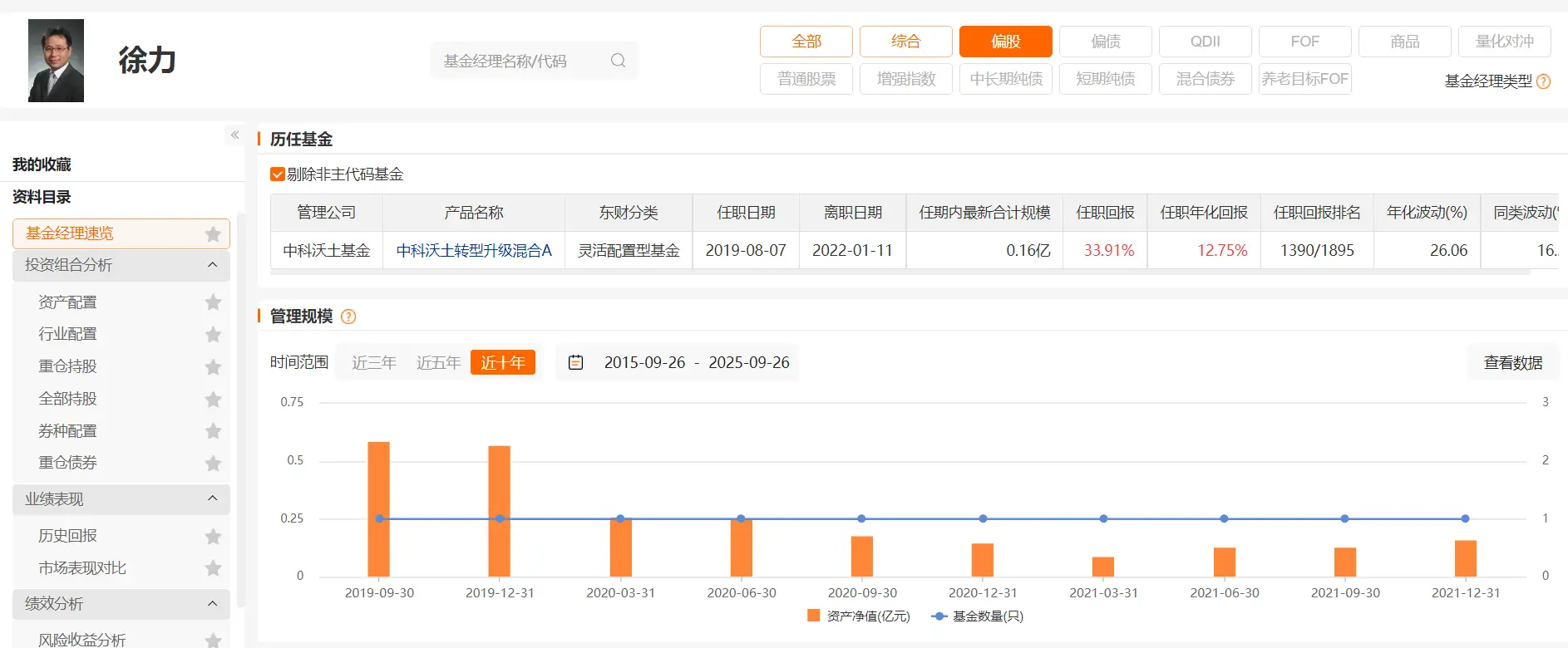Toggle the 基金数量(只) legend series
Image resolution: width=1568 pixels, height=648 pixels.
click(978, 616)
